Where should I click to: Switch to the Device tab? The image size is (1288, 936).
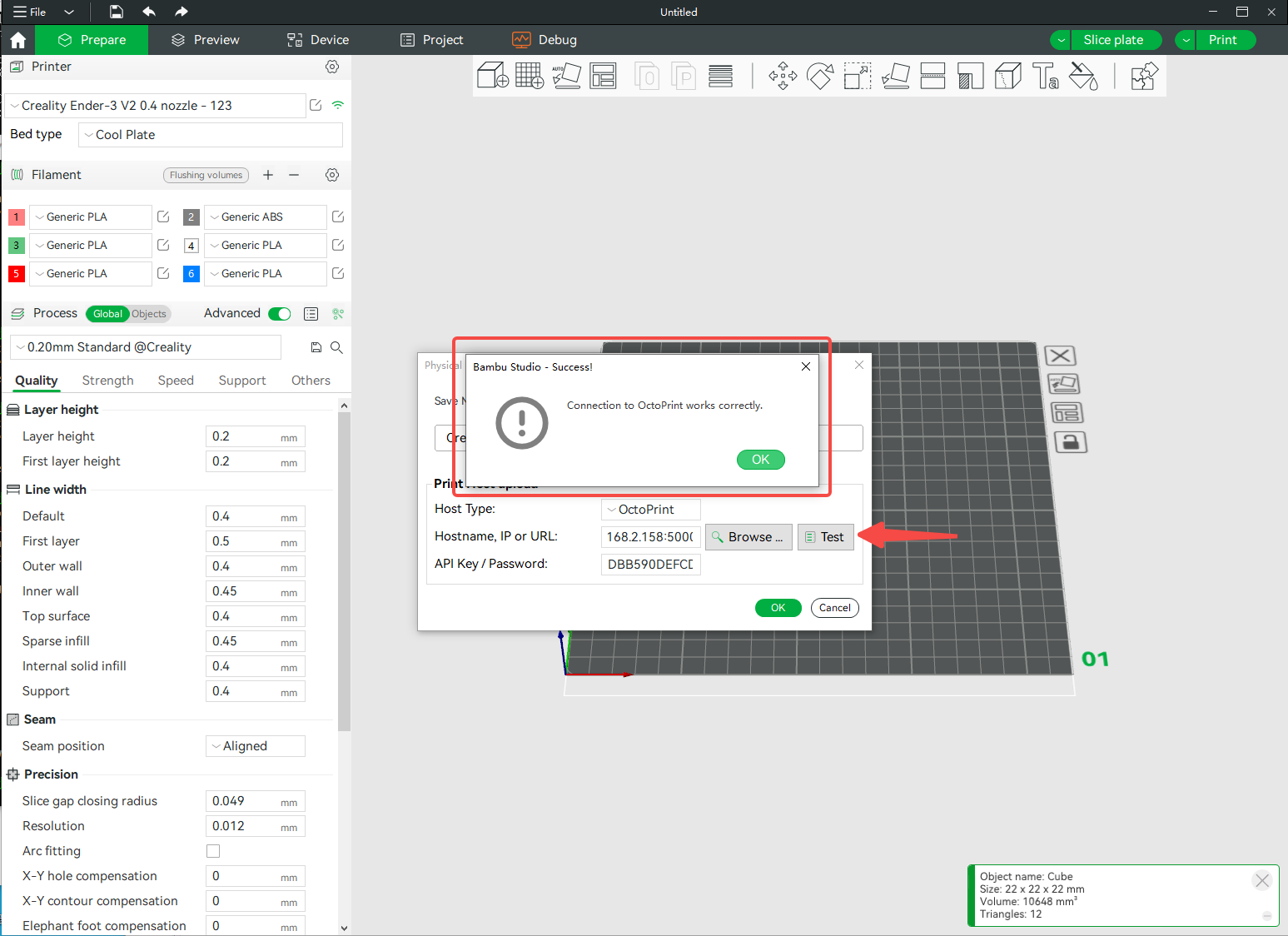tap(318, 40)
